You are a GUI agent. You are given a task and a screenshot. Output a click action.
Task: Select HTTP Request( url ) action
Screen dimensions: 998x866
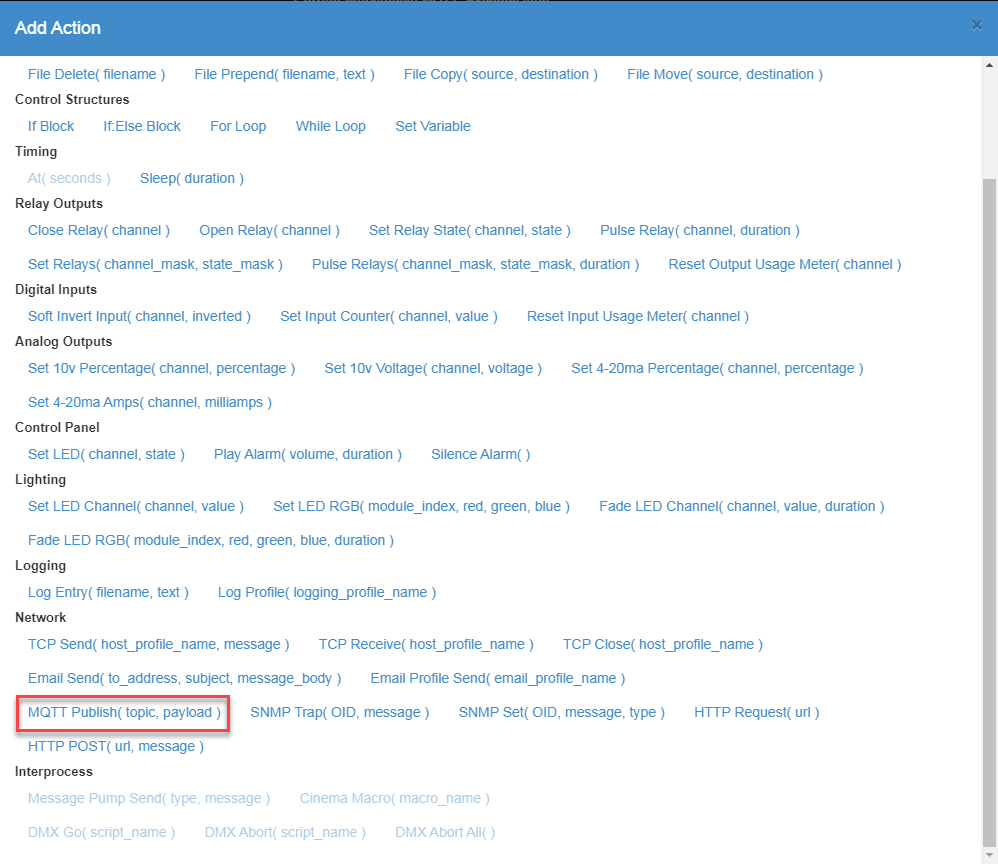[x=756, y=713]
